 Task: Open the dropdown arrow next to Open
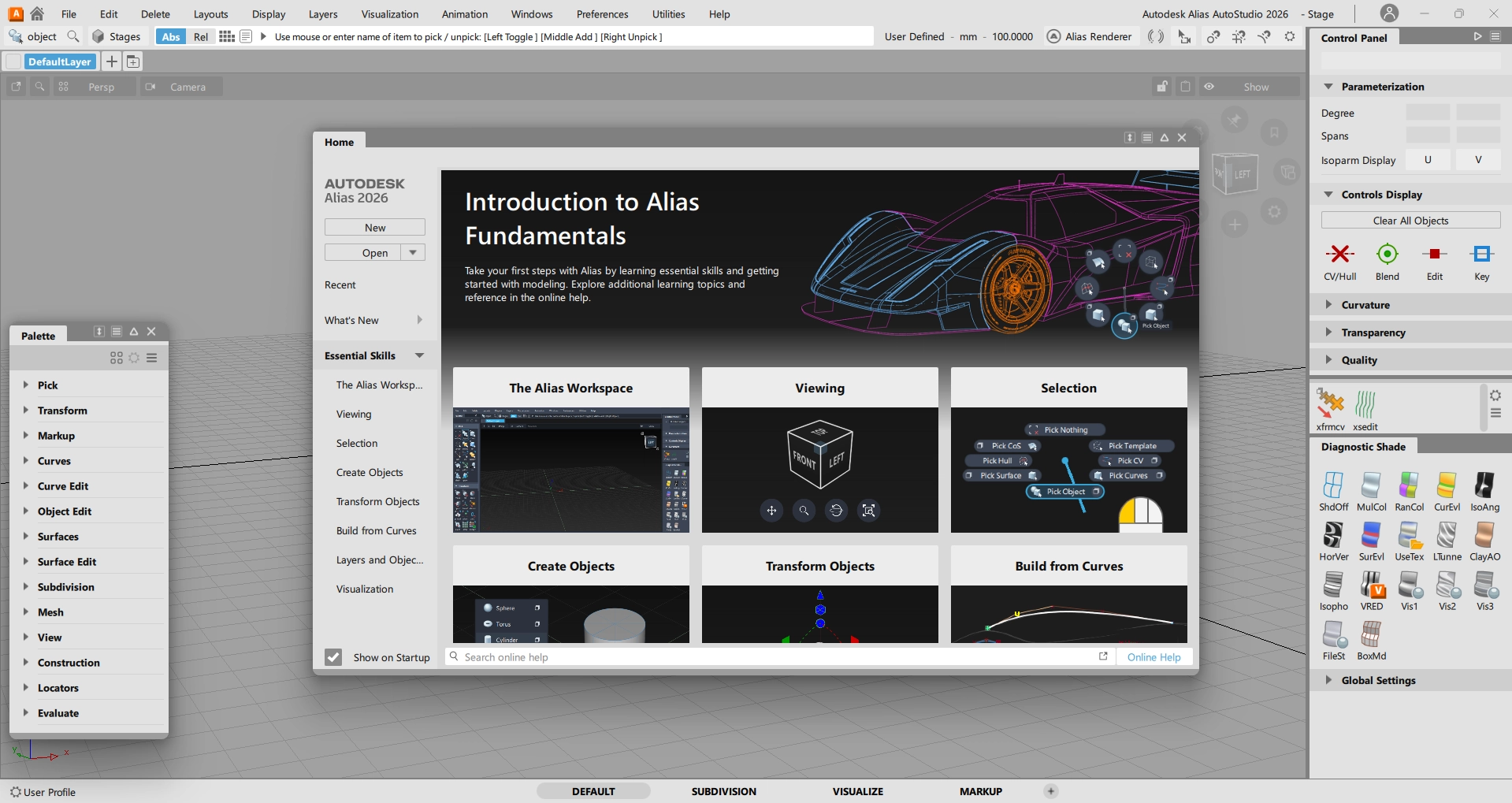(413, 252)
